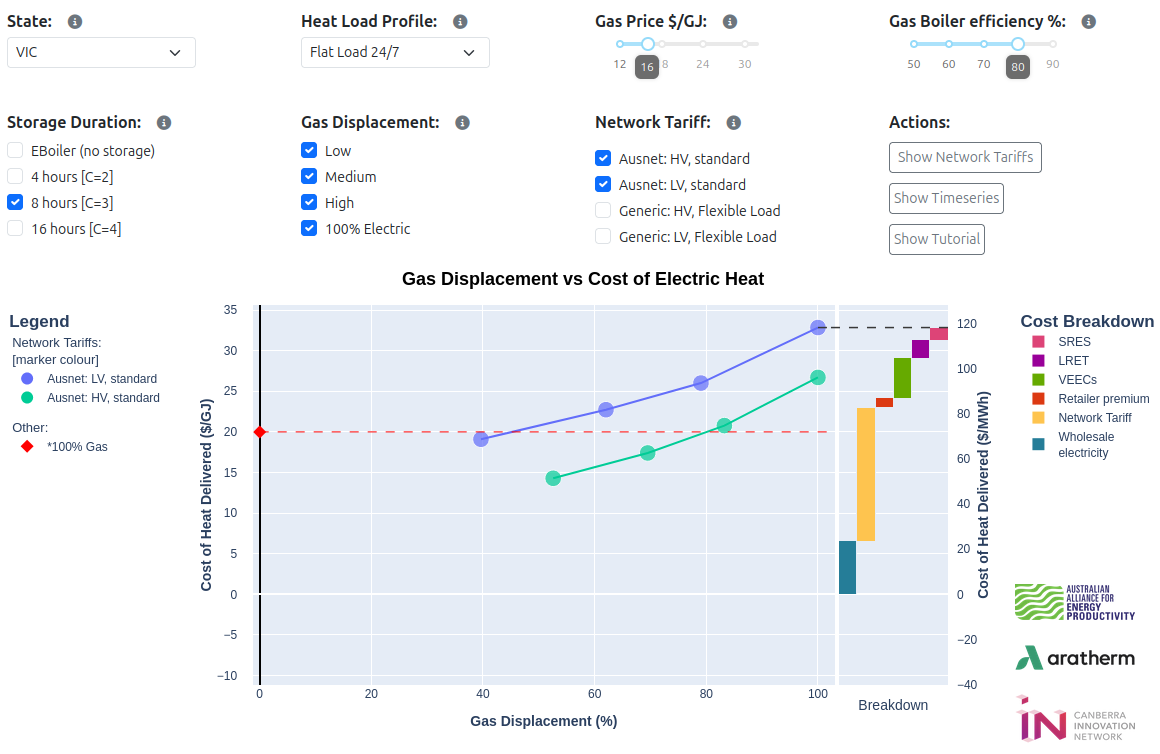Click the info icon next to State
The width and height of the screenshot is (1160, 754).
click(x=75, y=21)
